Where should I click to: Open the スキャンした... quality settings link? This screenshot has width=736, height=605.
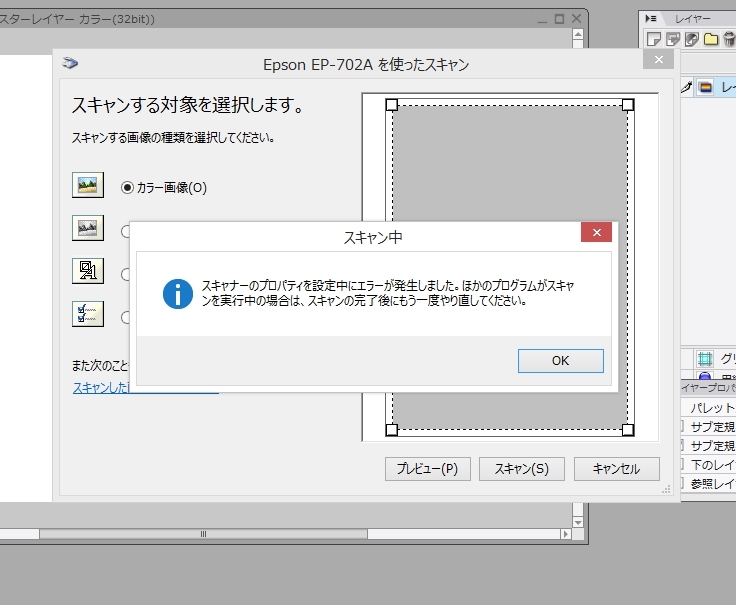(x=101, y=388)
